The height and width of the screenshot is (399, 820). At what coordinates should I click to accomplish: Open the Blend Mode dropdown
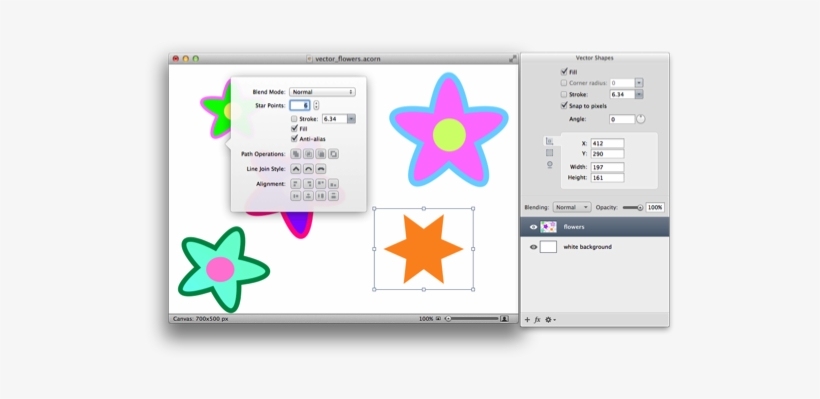[322, 92]
